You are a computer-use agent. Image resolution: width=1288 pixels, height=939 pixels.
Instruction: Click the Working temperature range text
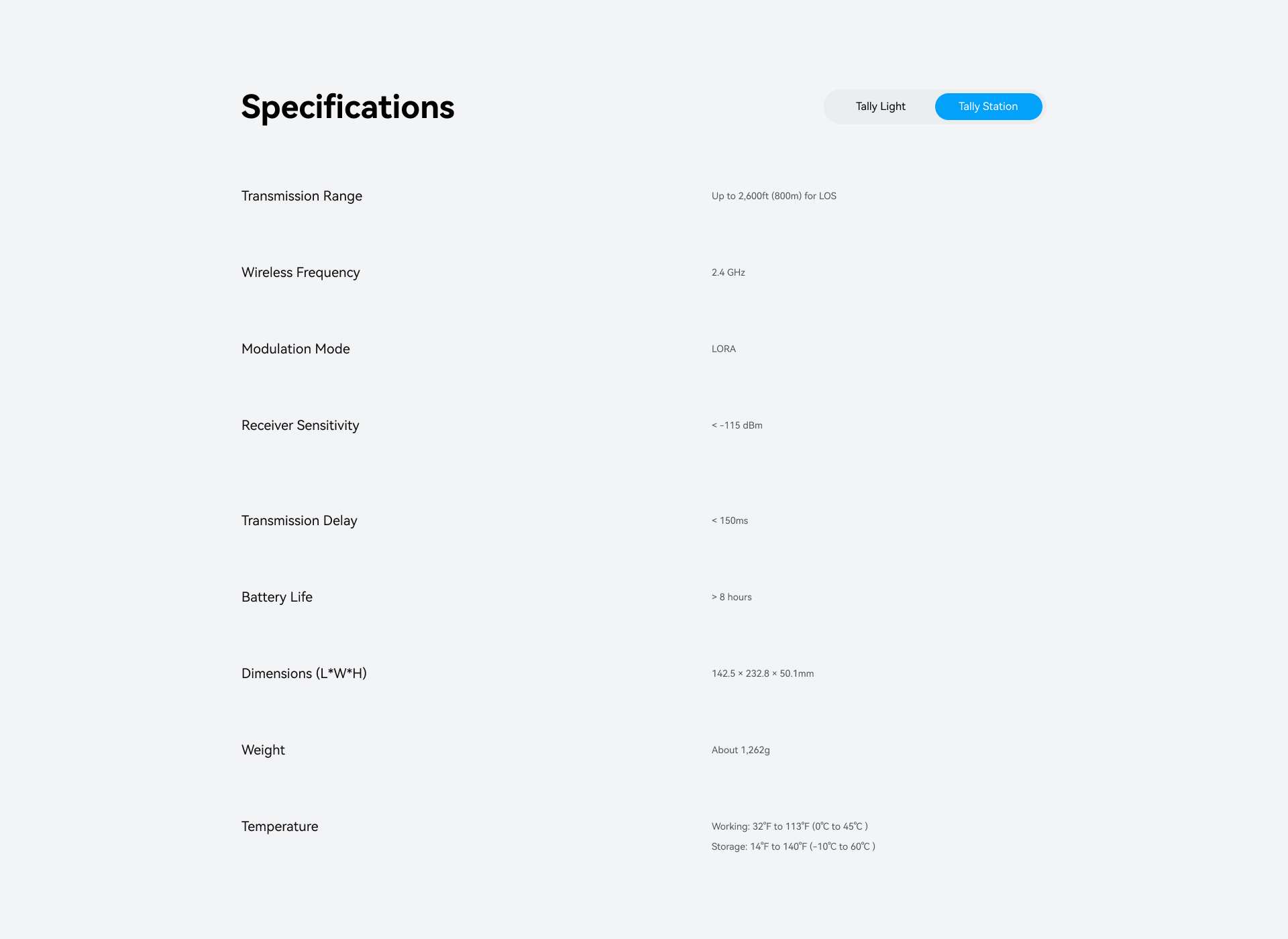point(789,826)
